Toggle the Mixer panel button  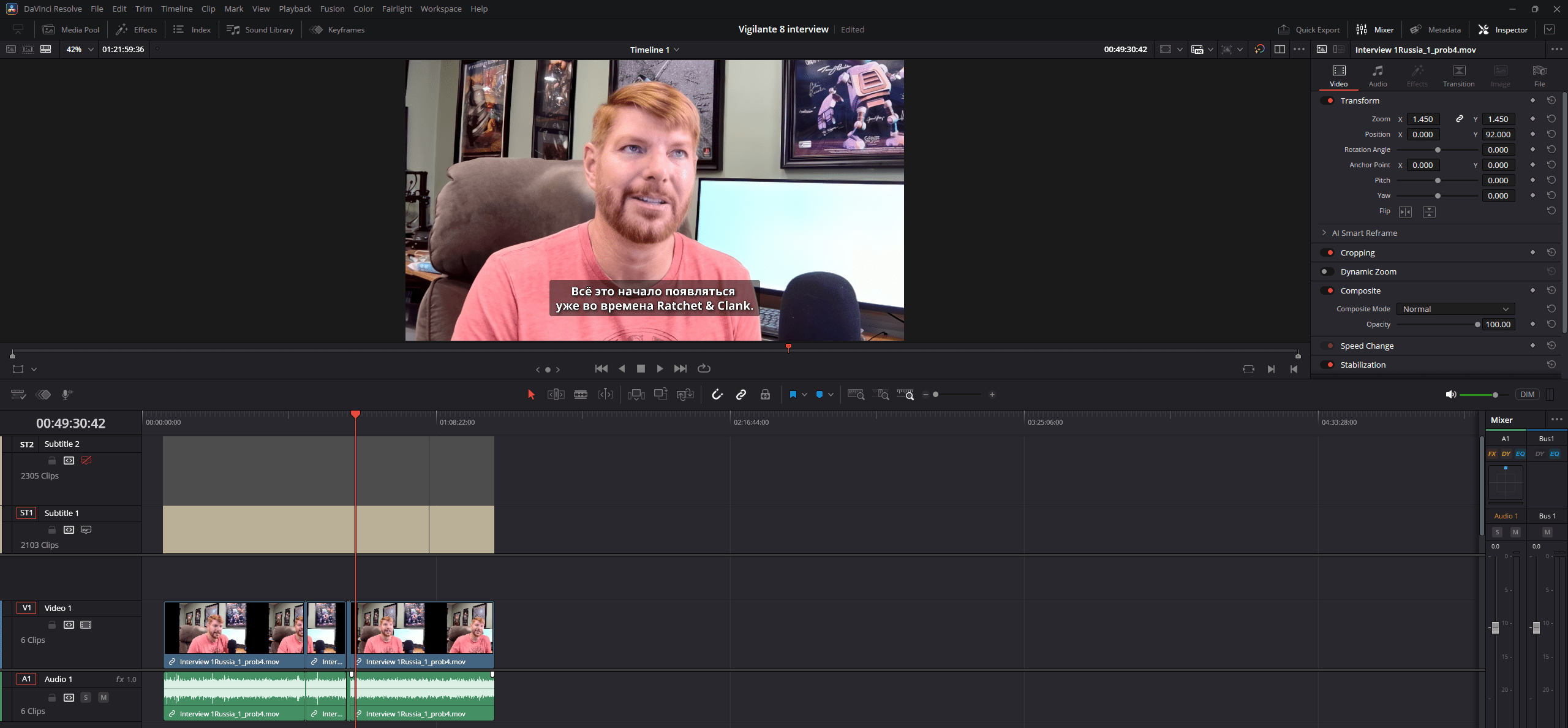click(x=1374, y=29)
